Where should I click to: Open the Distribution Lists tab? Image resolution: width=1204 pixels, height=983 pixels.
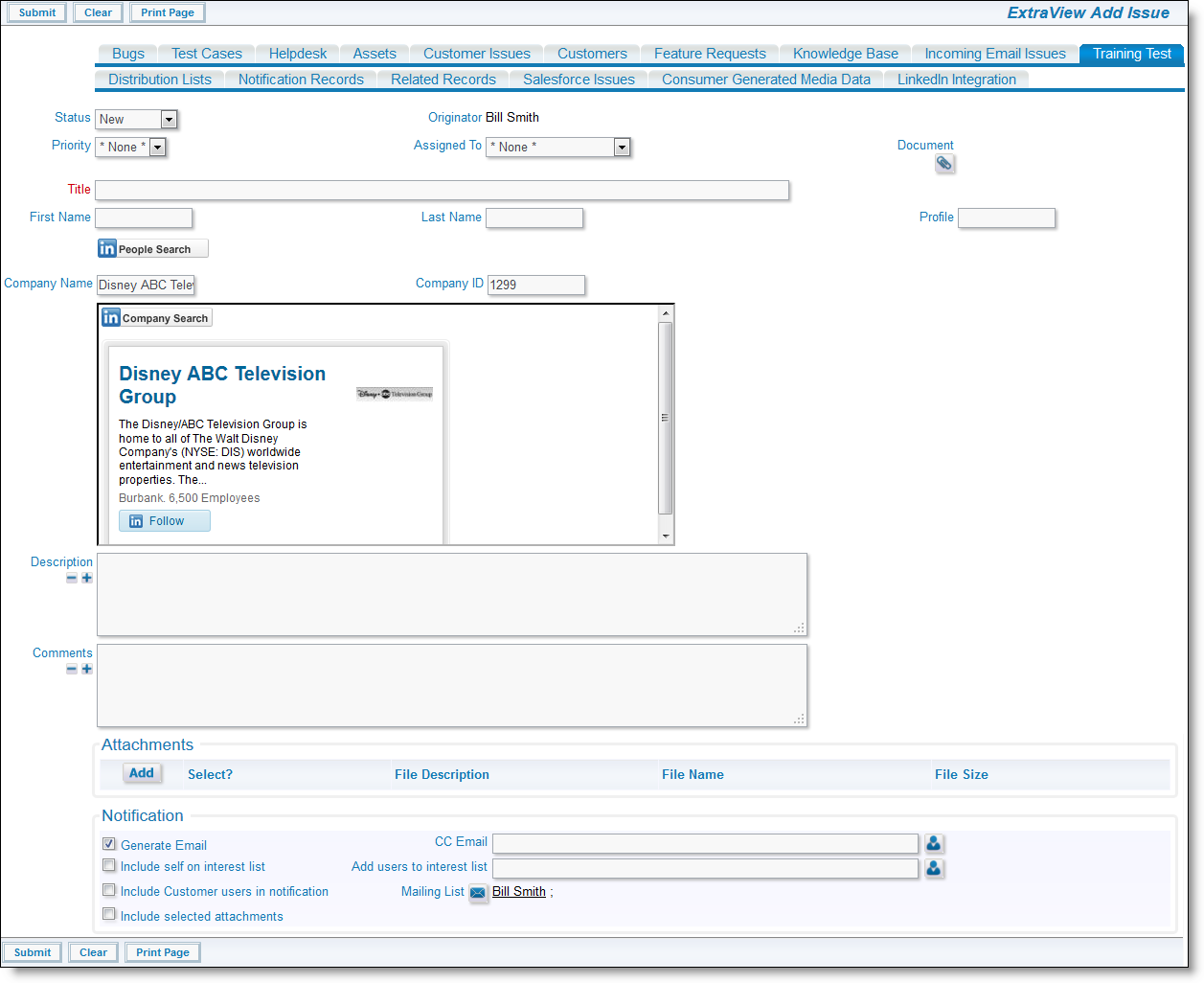pyautogui.click(x=160, y=80)
